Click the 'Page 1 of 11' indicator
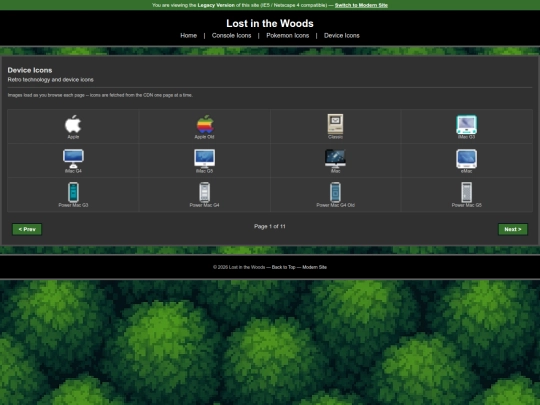Viewport: 540px width, 405px height. tap(270, 227)
